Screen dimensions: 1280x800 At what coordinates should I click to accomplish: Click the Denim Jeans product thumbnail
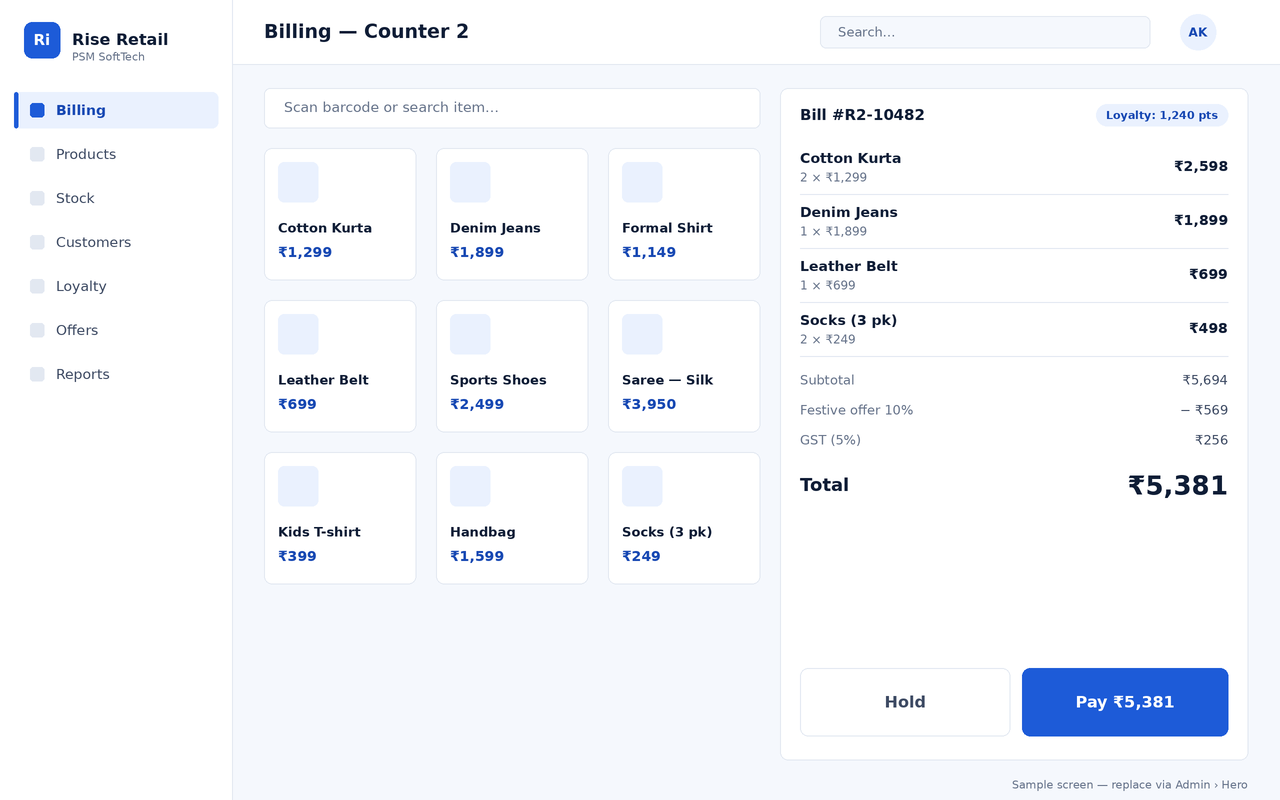470,182
